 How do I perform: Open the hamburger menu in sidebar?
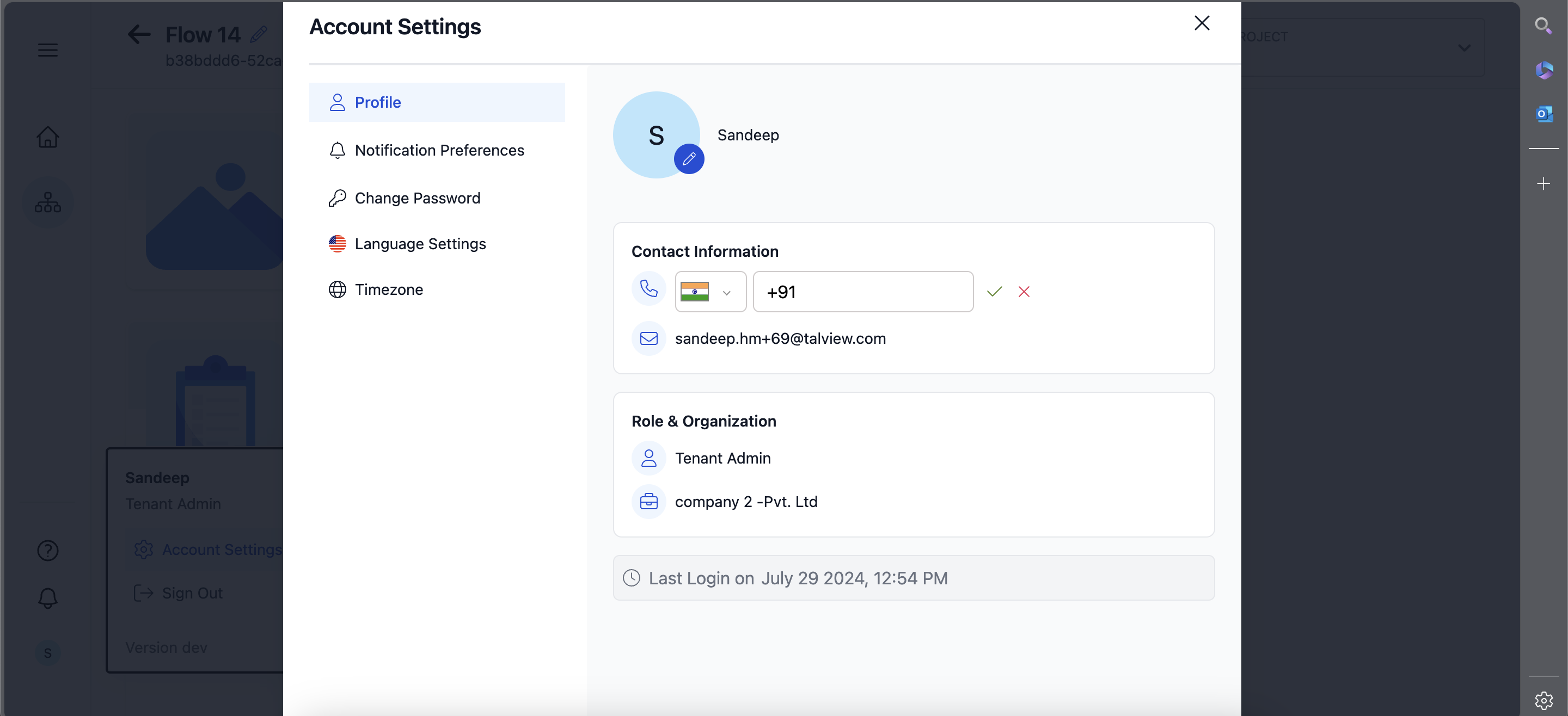tap(47, 50)
